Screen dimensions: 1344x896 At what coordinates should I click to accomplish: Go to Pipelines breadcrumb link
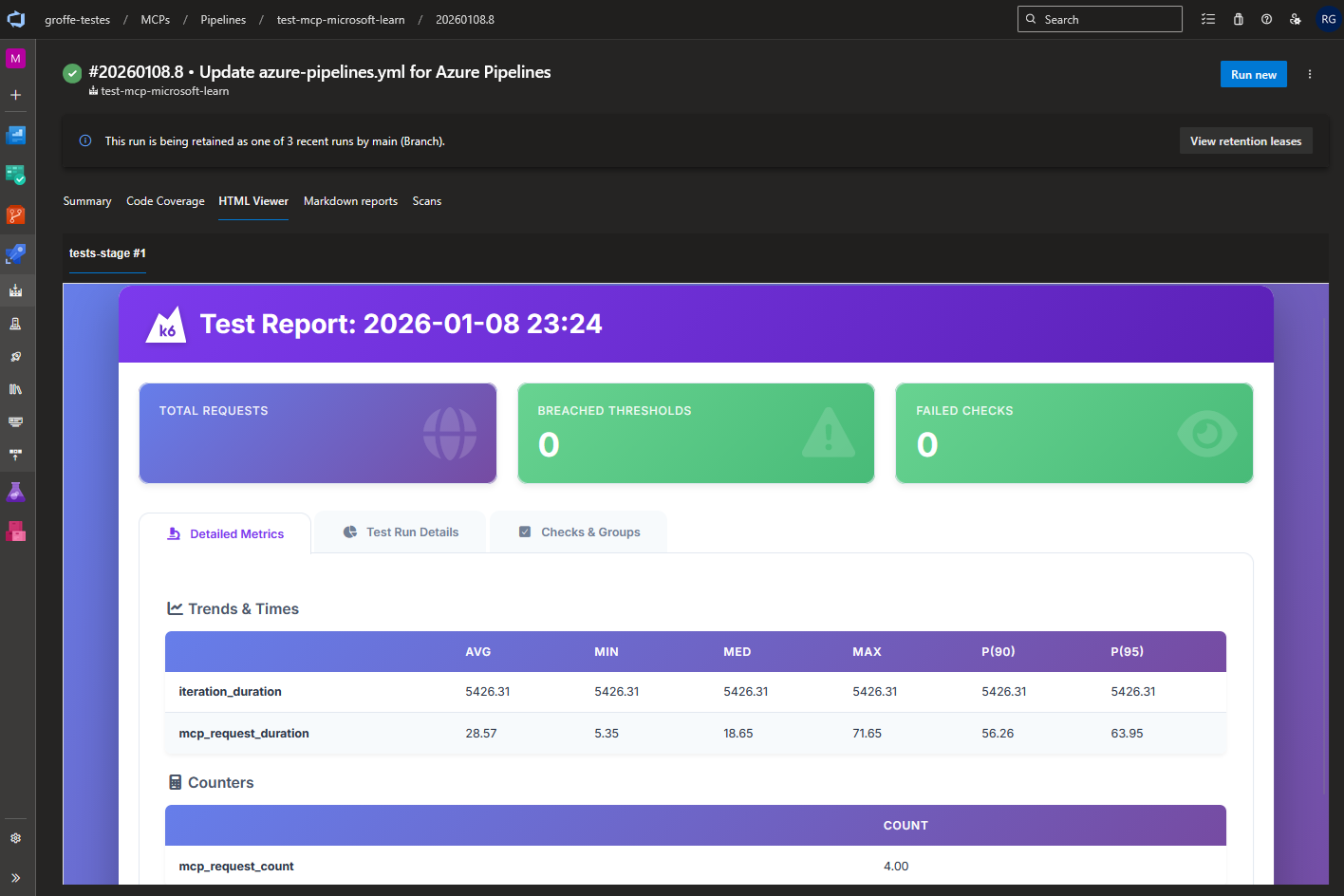pos(223,19)
